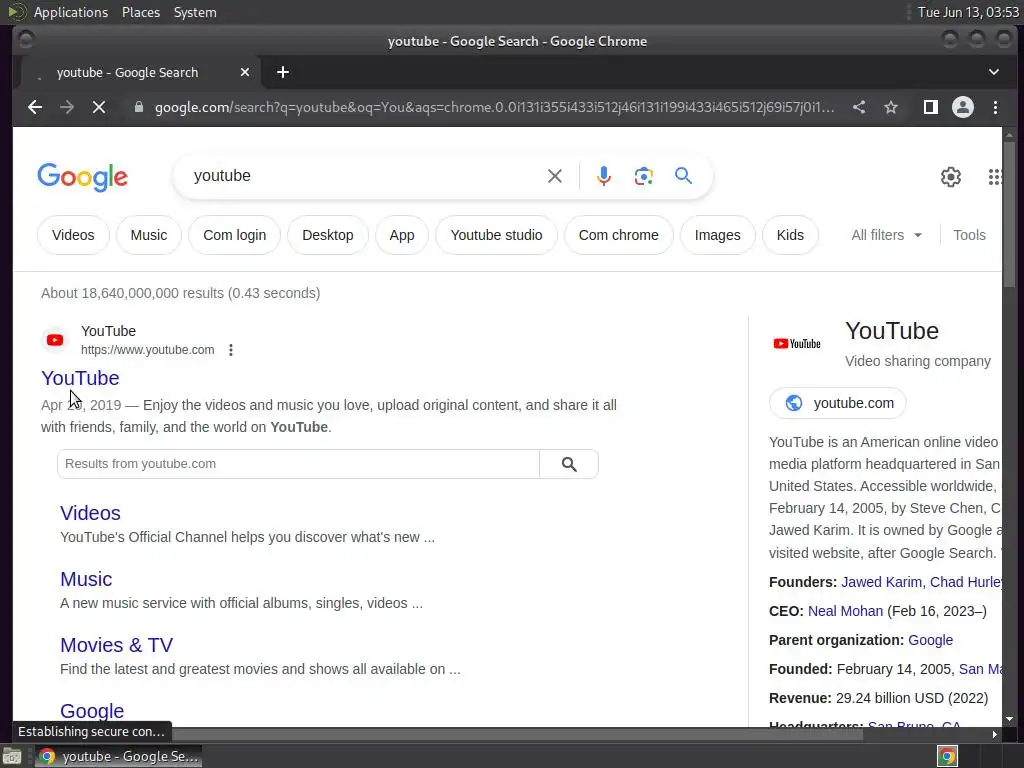Select the Videos filter chip

point(73,235)
